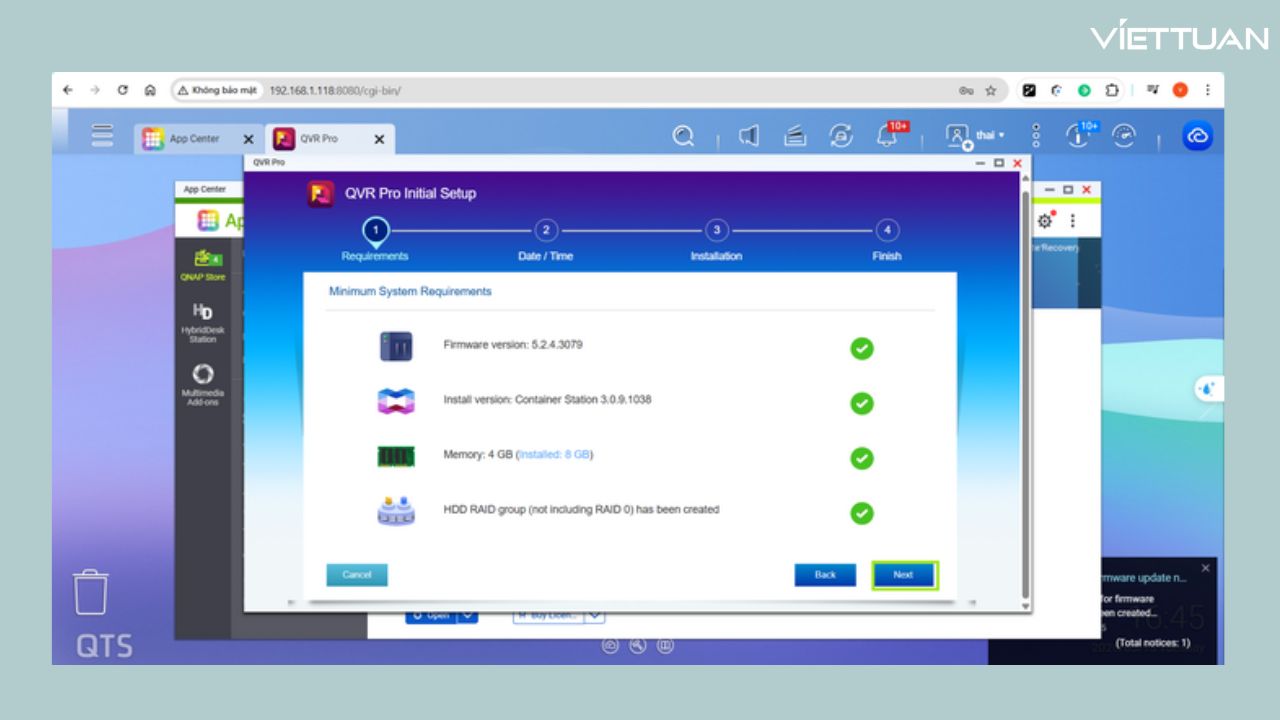Open external devices sync icon in QTS toolbar

pos(841,136)
